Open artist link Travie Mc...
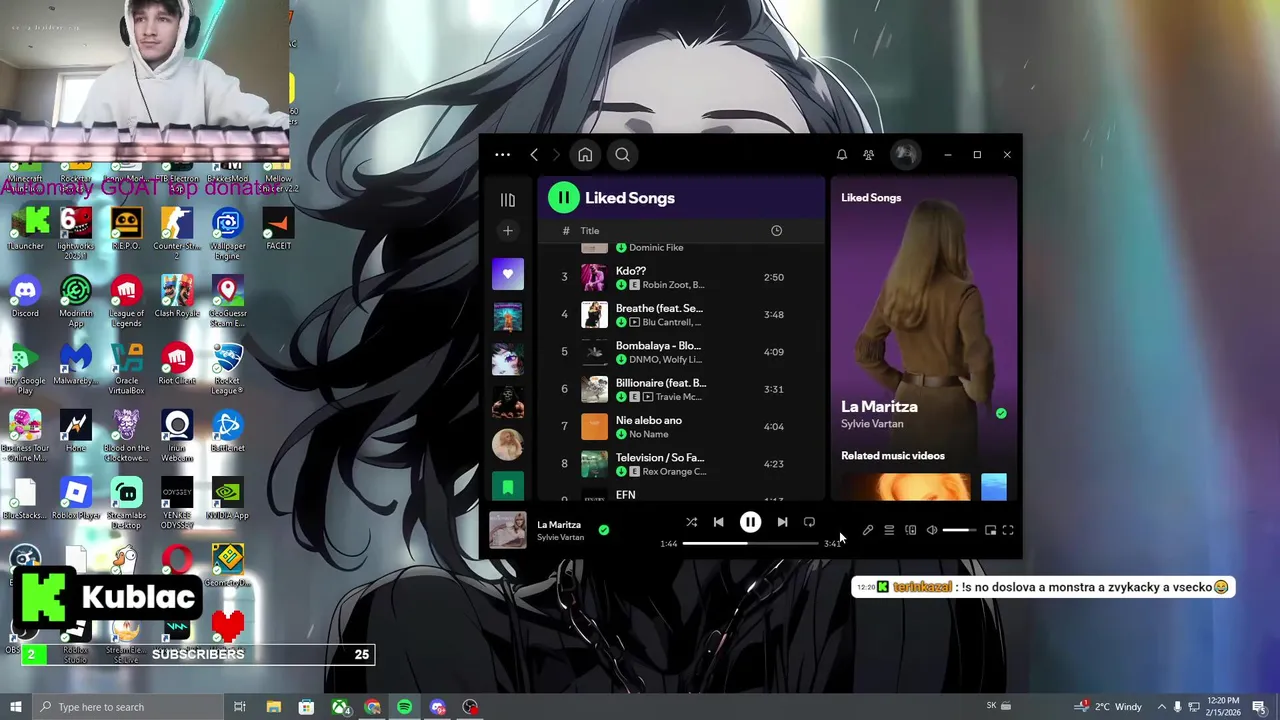1280x720 pixels. click(x=678, y=397)
